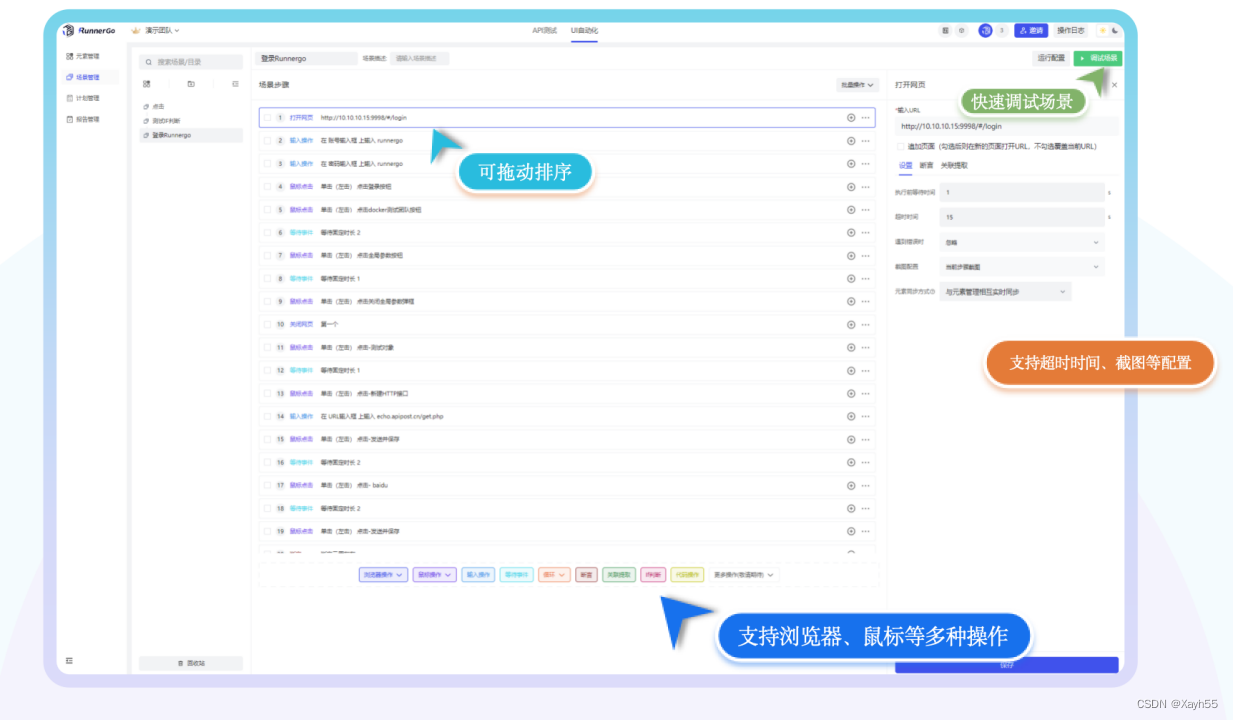Viewport: 1233px width, 720px height.
Task: Open 报告管理 in the sidebar
Action: click(86, 119)
